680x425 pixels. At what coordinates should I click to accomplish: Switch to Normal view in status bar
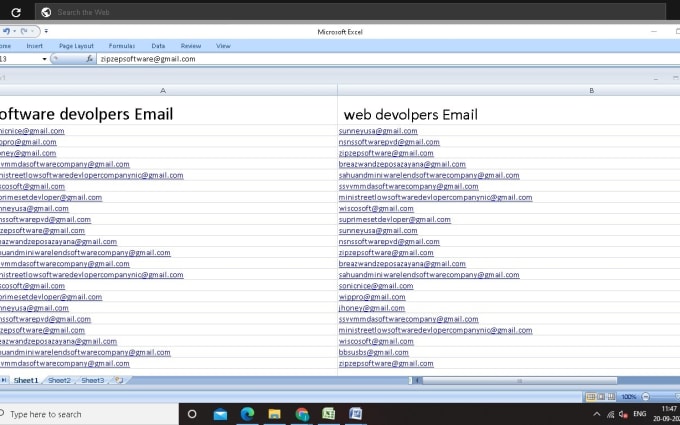coord(590,396)
